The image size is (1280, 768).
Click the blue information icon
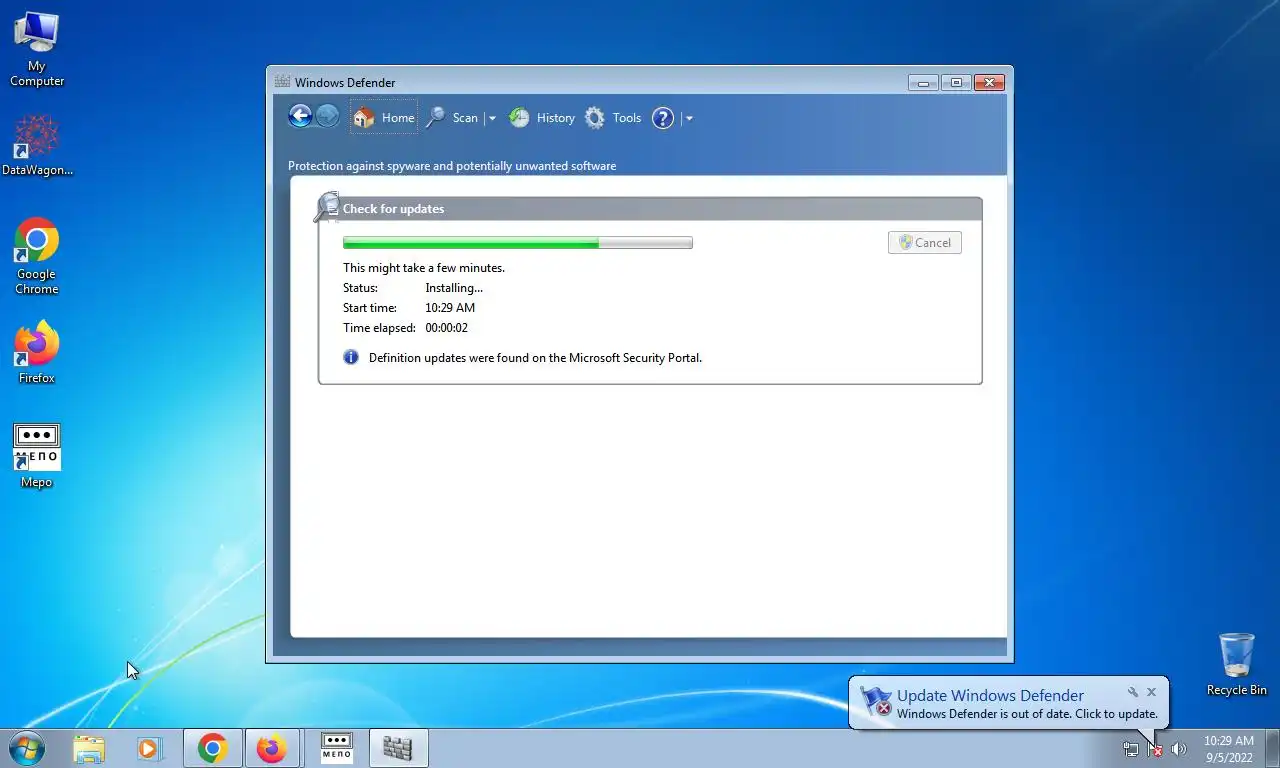(351, 357)
